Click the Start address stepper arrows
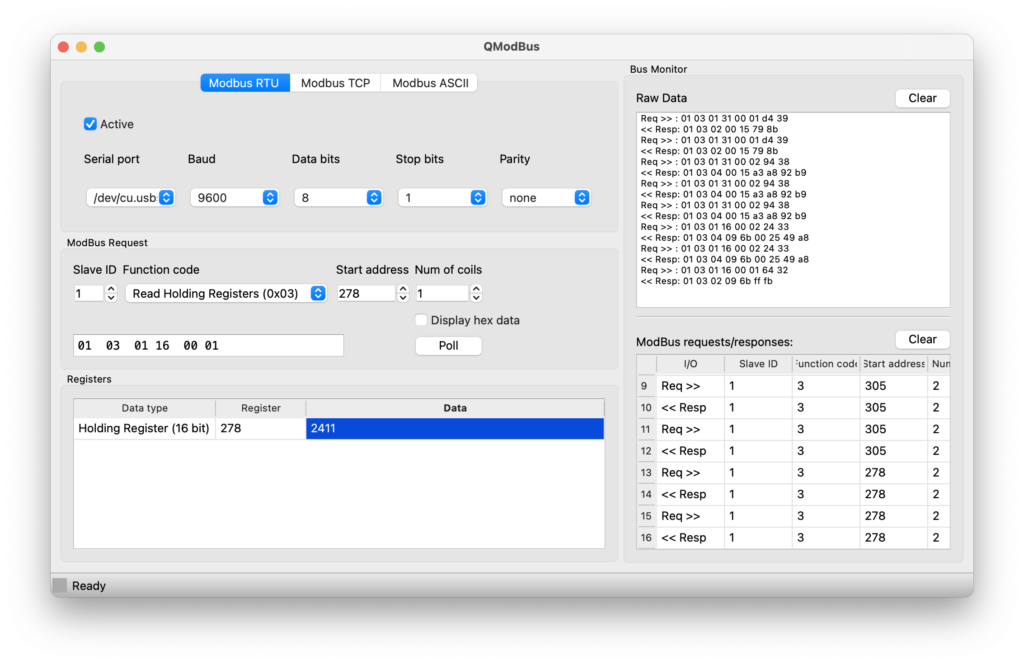 pyautogui.click(x=403, y=293)
